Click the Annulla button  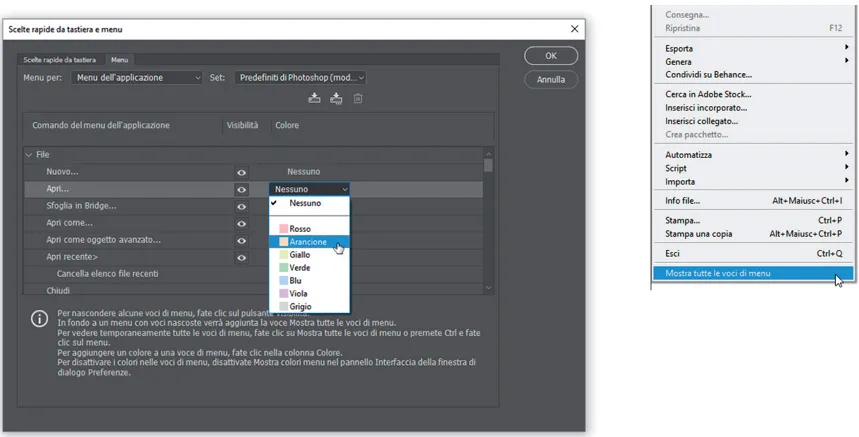[x=551, y=79]
